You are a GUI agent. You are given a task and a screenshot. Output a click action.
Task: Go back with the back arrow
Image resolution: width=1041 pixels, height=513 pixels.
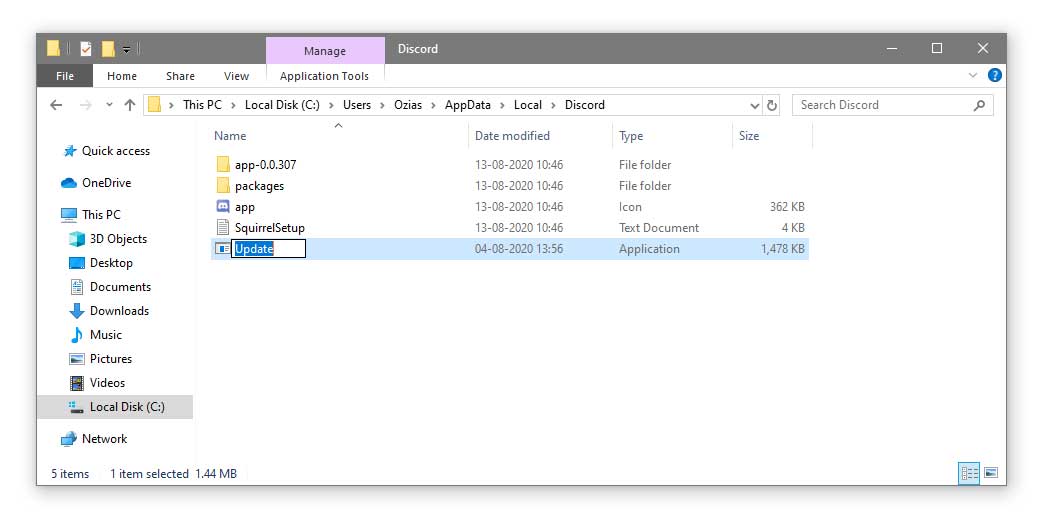56,105
